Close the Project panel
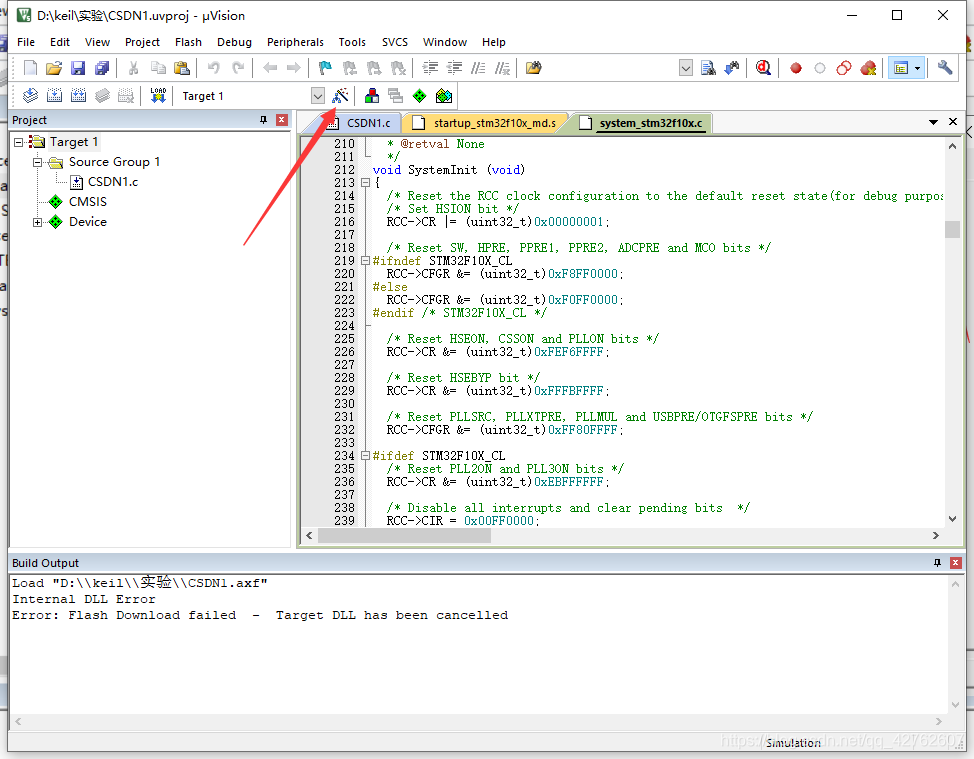Viewport: 974px width, 759px height. pyautogui.click(x=282, y=120)
